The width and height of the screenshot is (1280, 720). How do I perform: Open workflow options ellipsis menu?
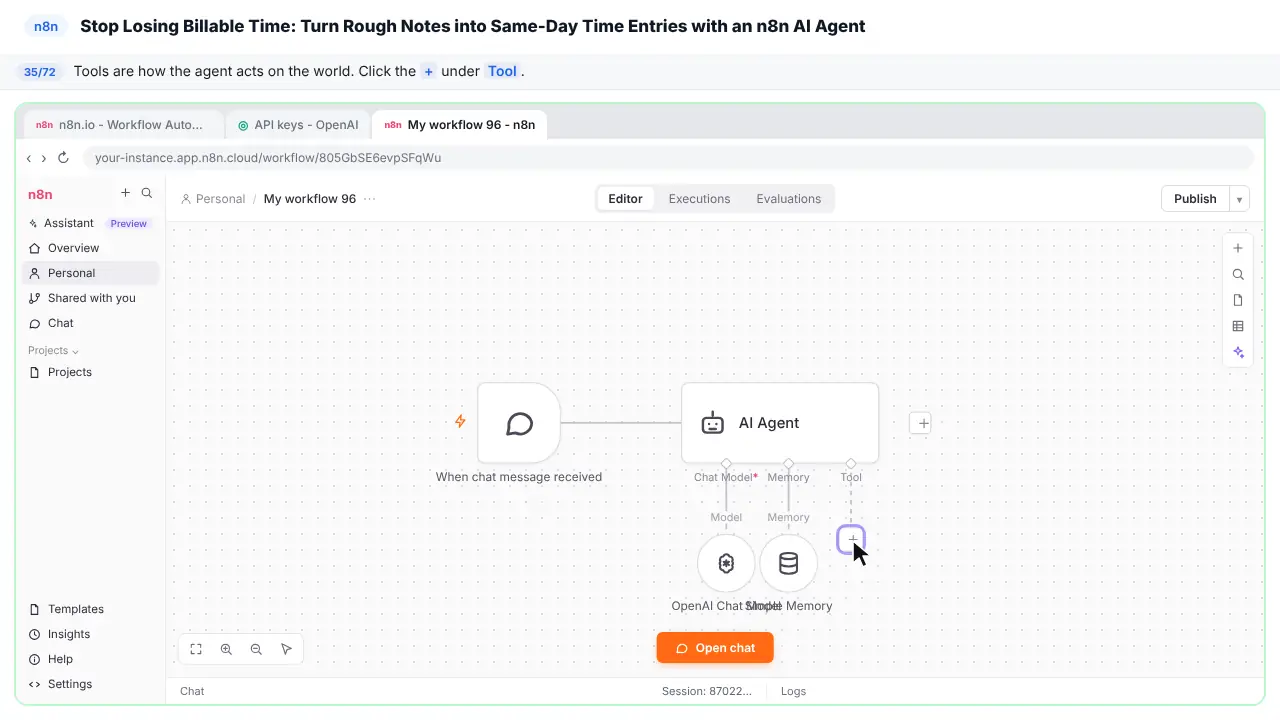click(370, 199)
